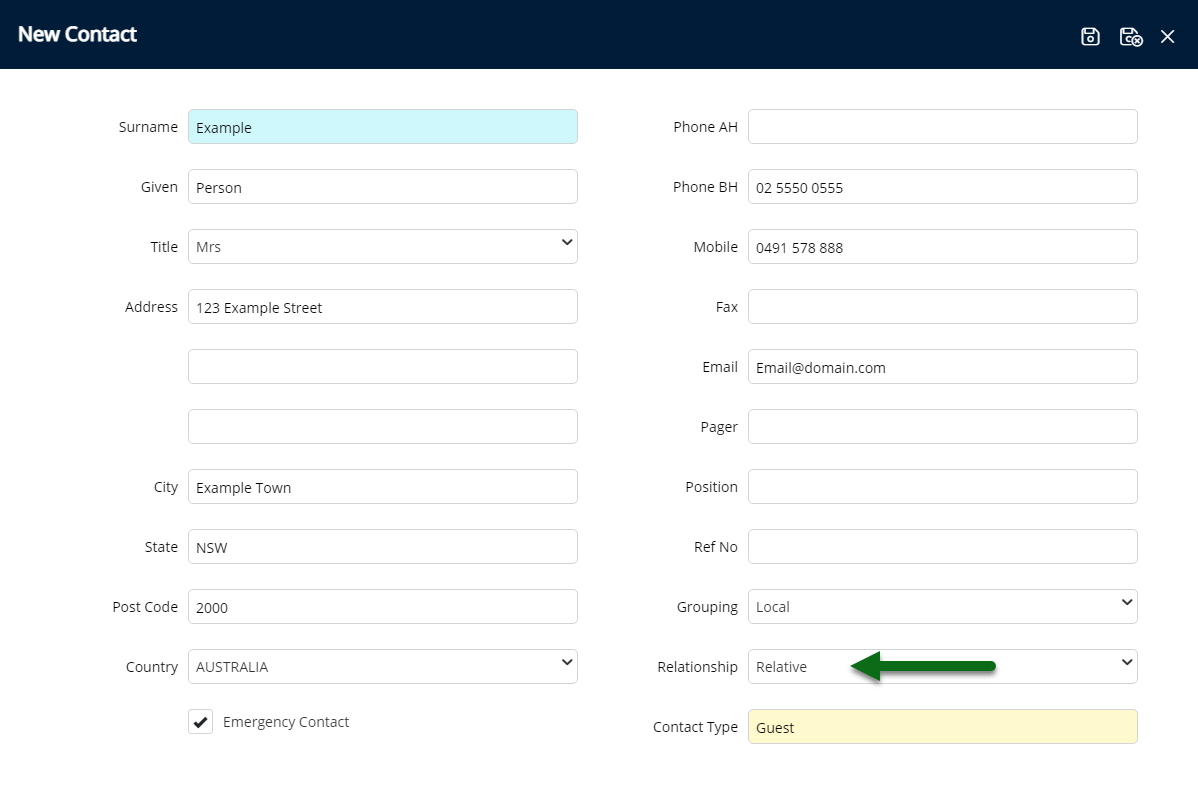Expand the Country dropdown list
The height and width of the screenshot is (788, 1198).
[382, 667]
